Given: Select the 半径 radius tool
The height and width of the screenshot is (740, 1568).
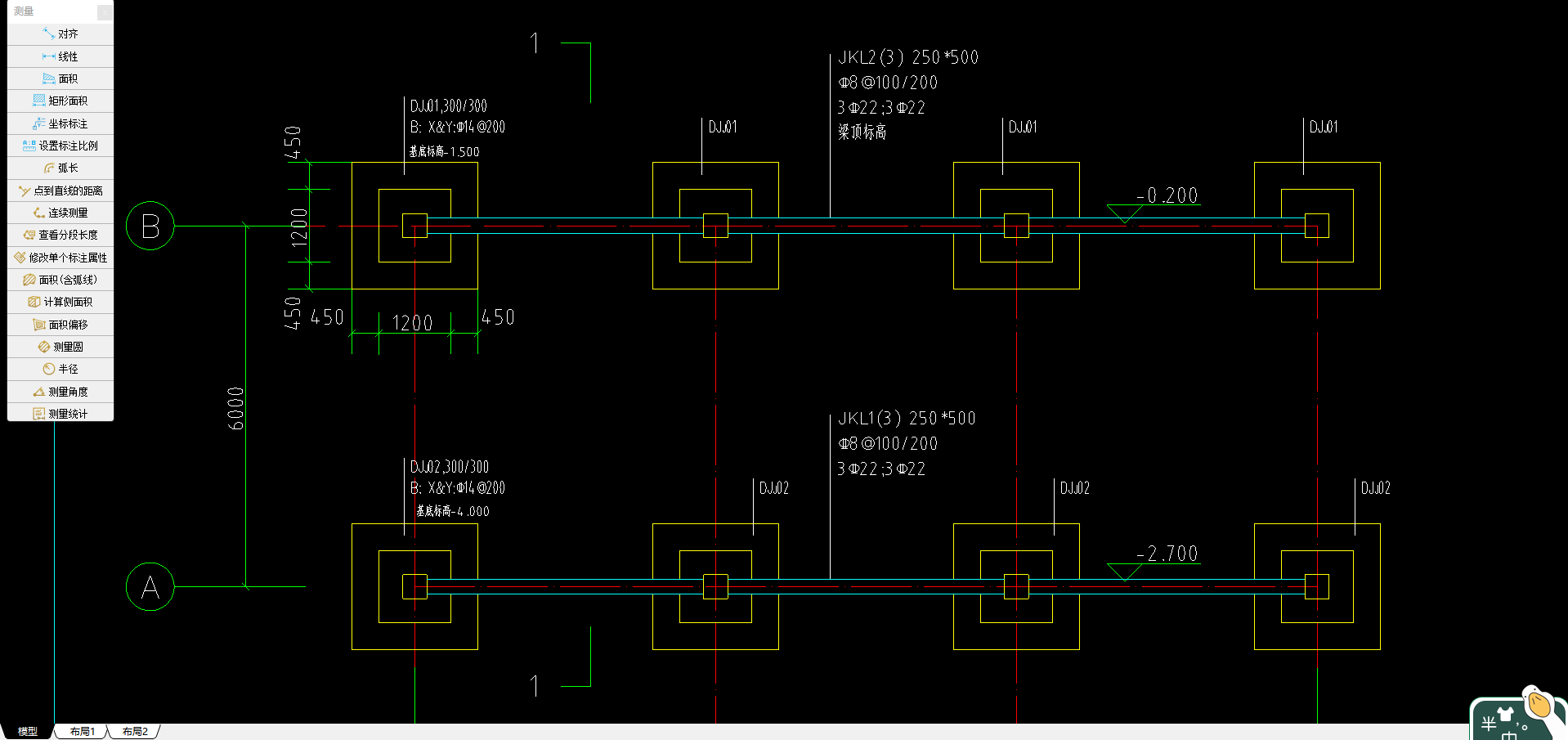Looking at the screenshot, I should pyautogui.click(x=60, y=369).
